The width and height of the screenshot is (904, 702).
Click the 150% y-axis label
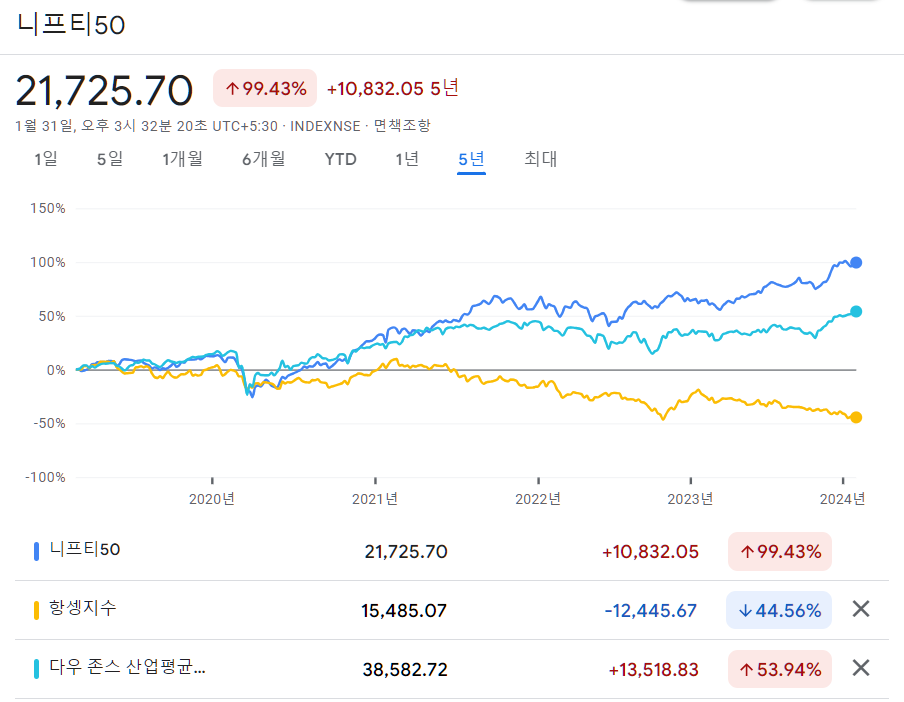48,208
